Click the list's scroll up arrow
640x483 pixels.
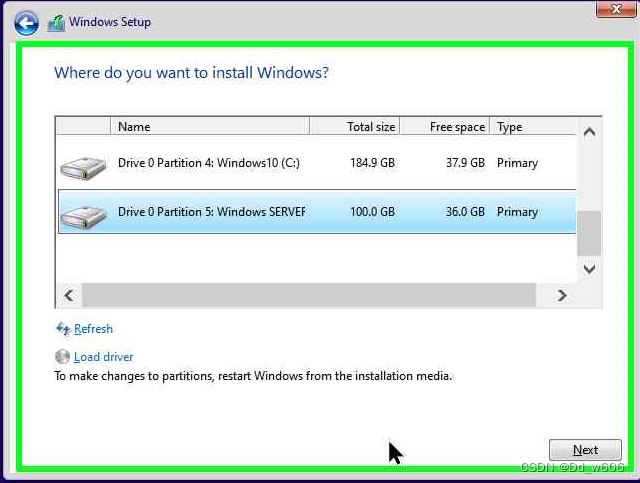(x=589, y=132)
